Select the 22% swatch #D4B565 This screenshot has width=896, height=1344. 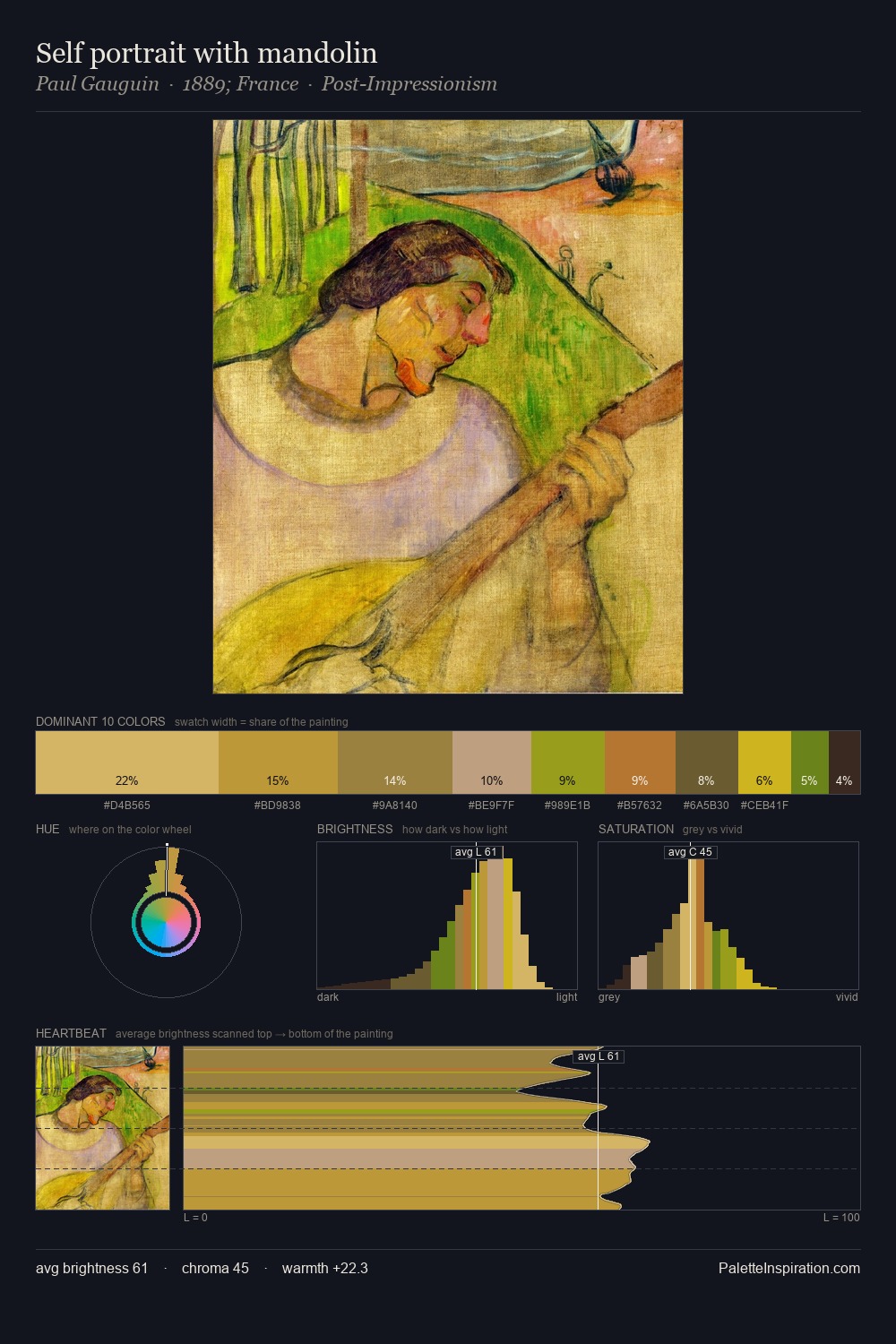[127, 762]
